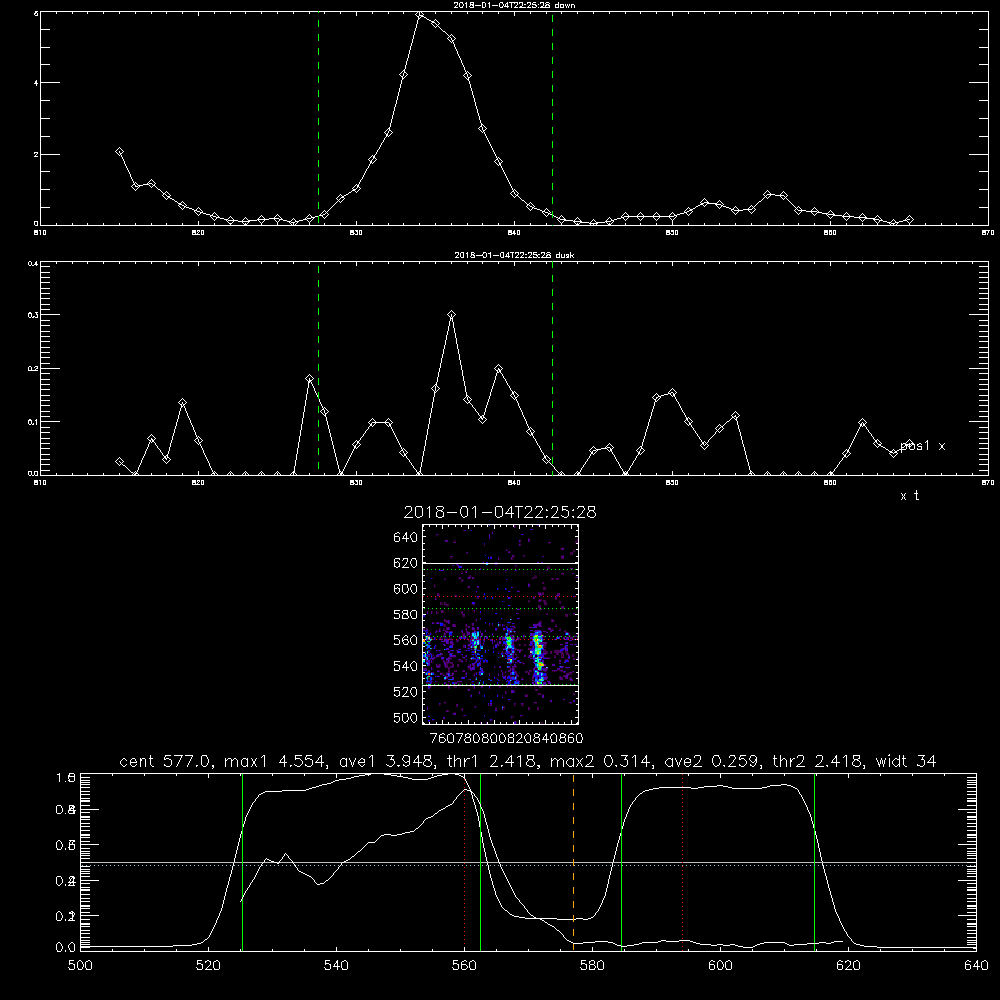Click '840' tick label on dawn plot x-axis
The height and width of the screenshot is (1000, 1000).
[x=514, y=233]
